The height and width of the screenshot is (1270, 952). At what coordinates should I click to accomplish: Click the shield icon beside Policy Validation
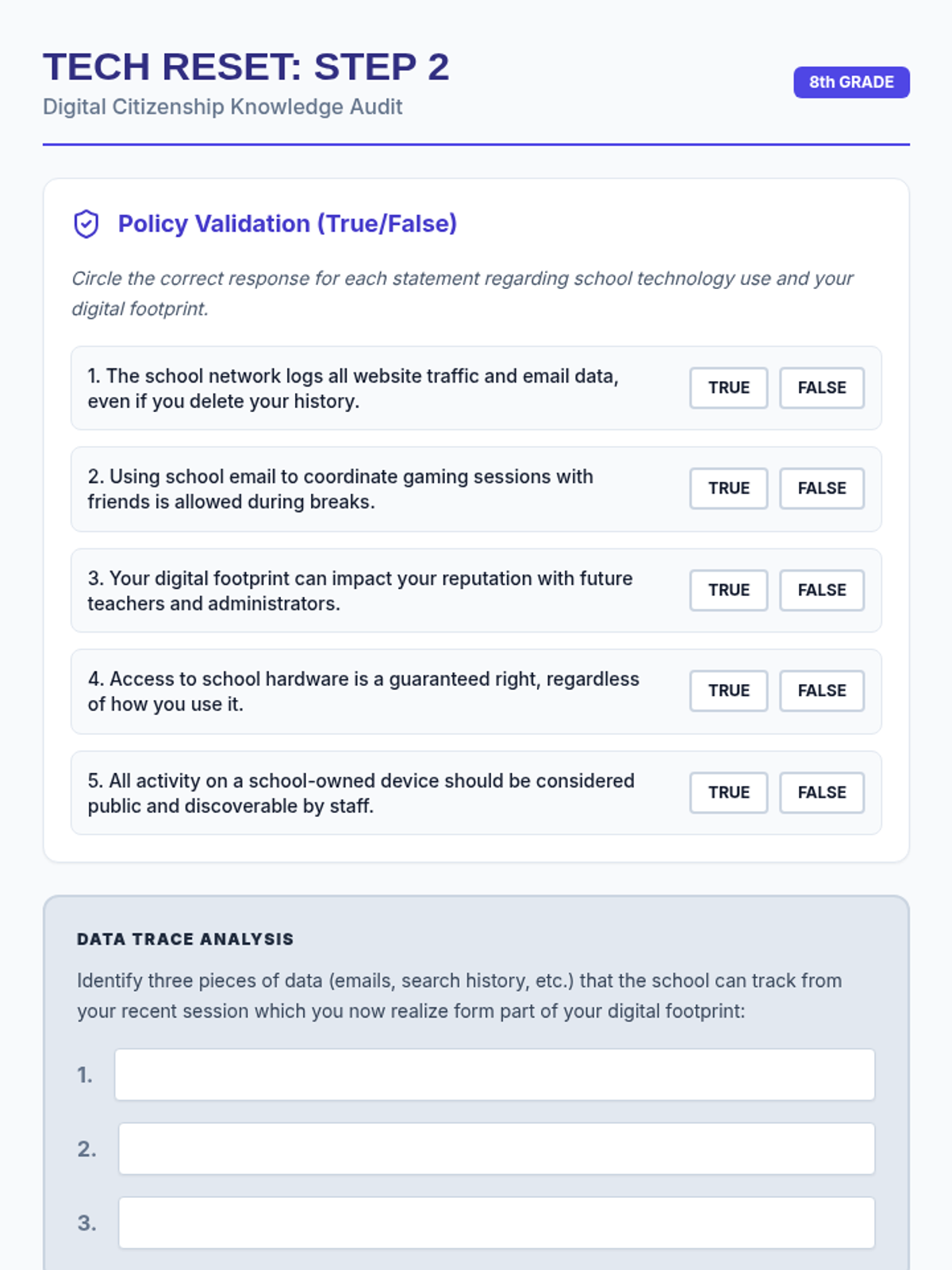click(86, 224)
